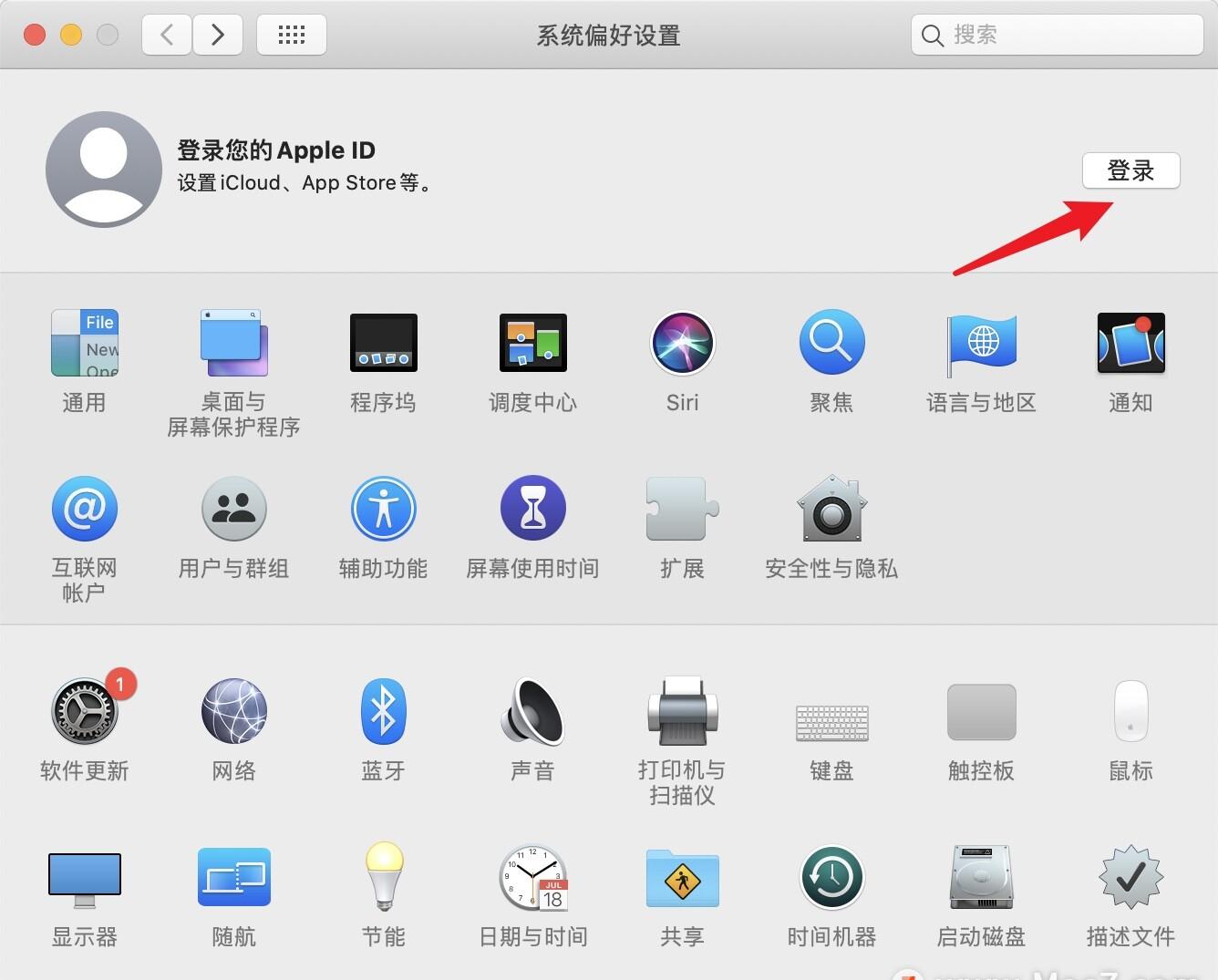The image size is (1218, 980).
Task: Open 用户与群组 preferences
Action: 233,509
